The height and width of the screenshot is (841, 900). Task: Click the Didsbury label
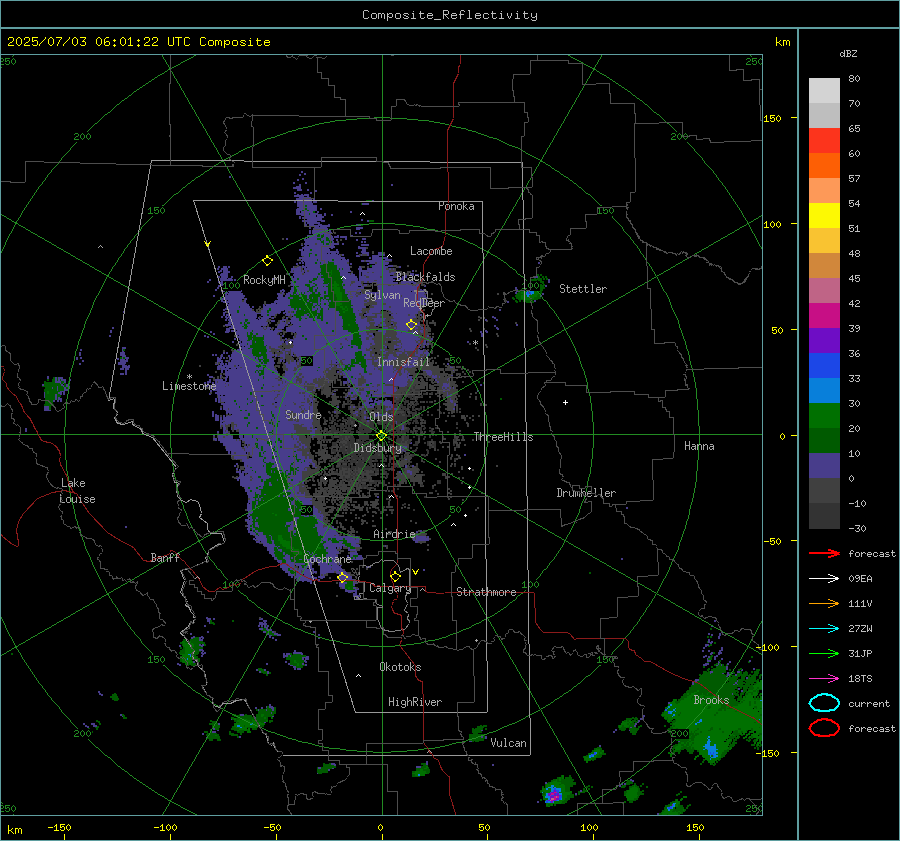[377, 448]
